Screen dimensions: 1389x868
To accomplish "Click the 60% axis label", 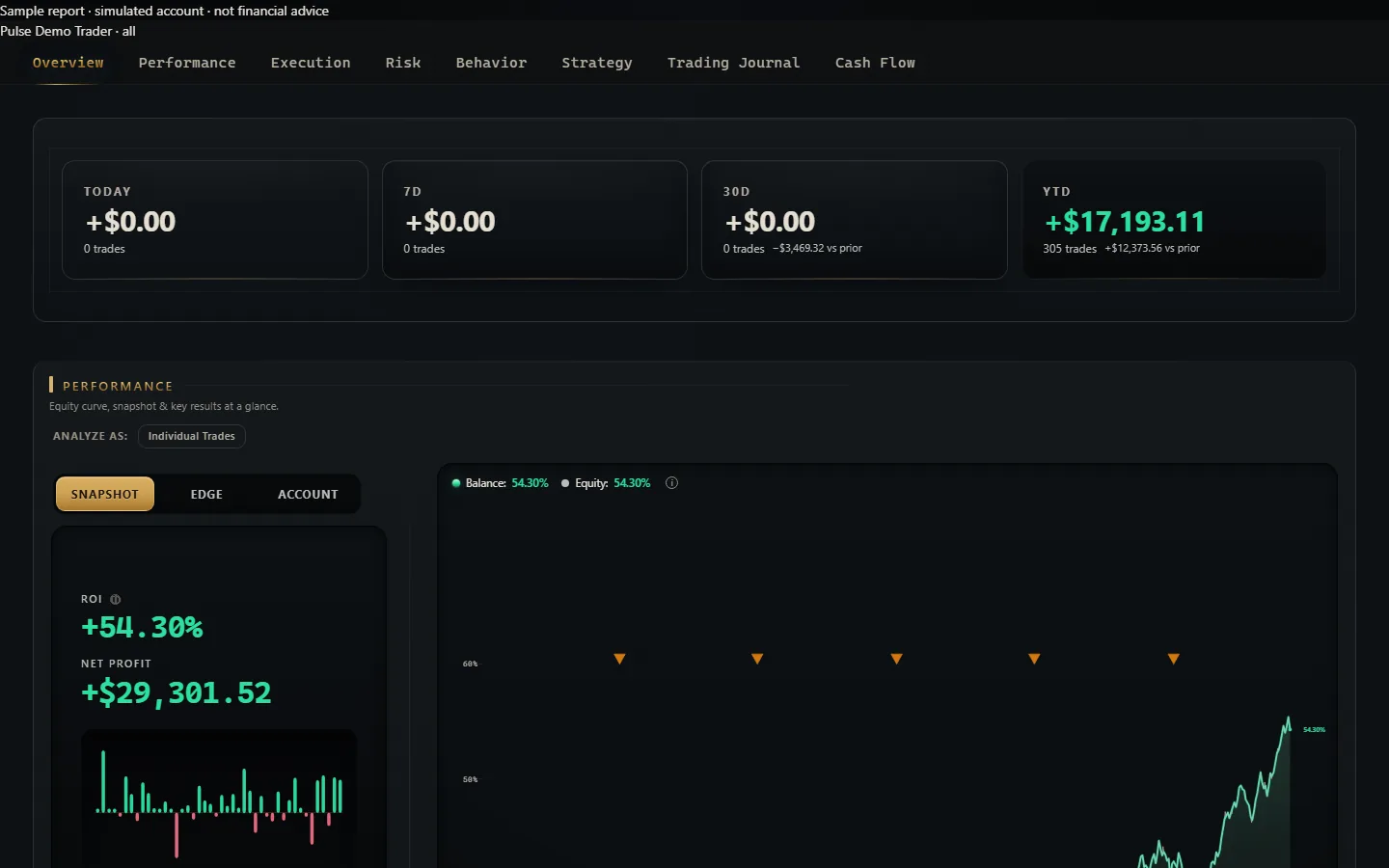I will 470,665.
